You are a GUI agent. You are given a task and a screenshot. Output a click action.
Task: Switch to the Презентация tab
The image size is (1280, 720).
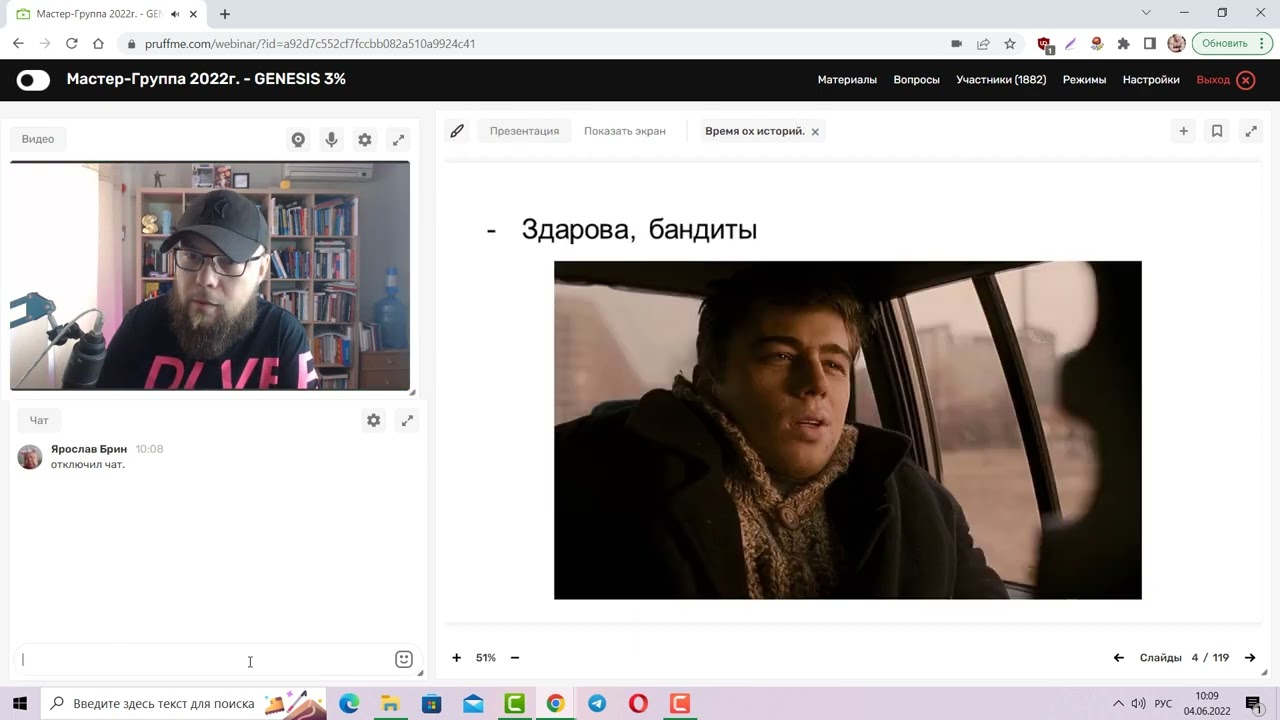tap(524, 131)
